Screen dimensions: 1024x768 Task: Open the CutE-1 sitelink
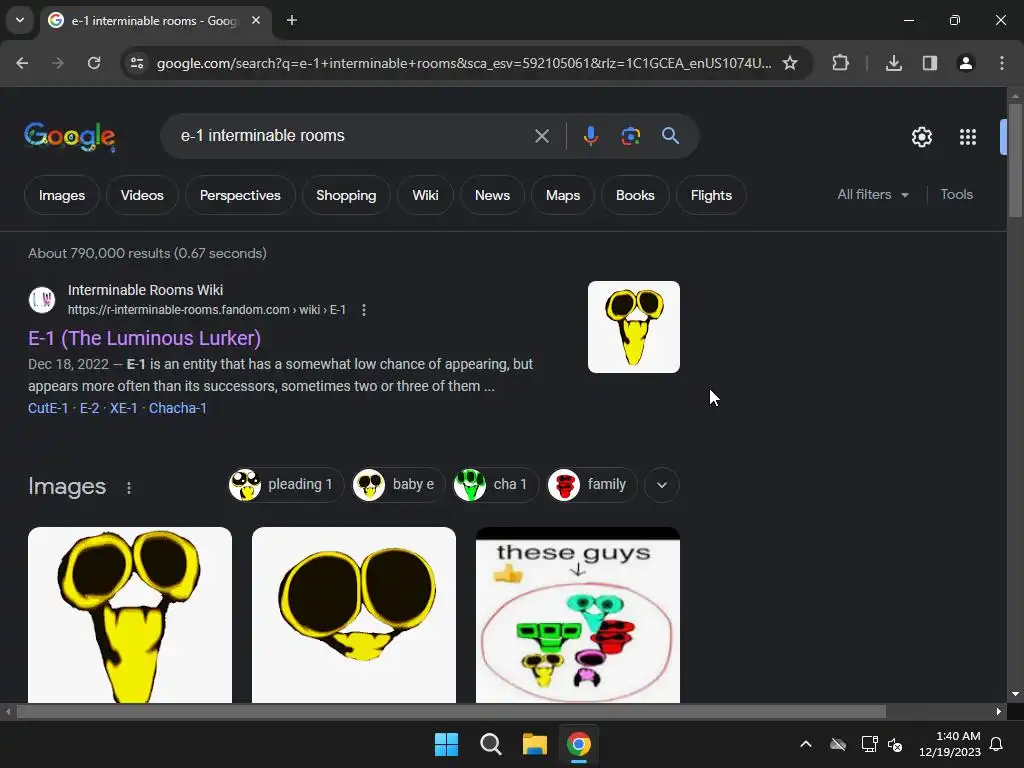tap(48, 408)
